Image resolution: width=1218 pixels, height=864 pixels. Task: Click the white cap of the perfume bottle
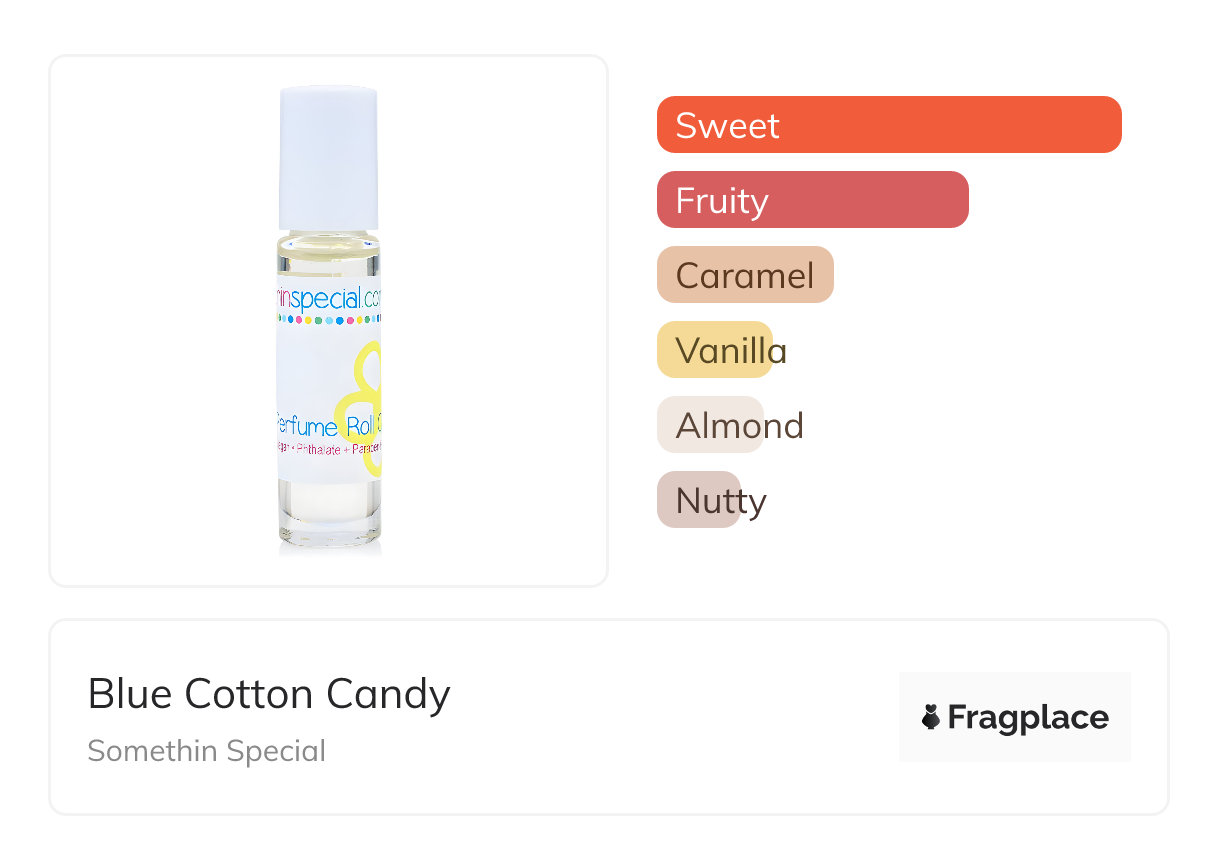[328, 158]
